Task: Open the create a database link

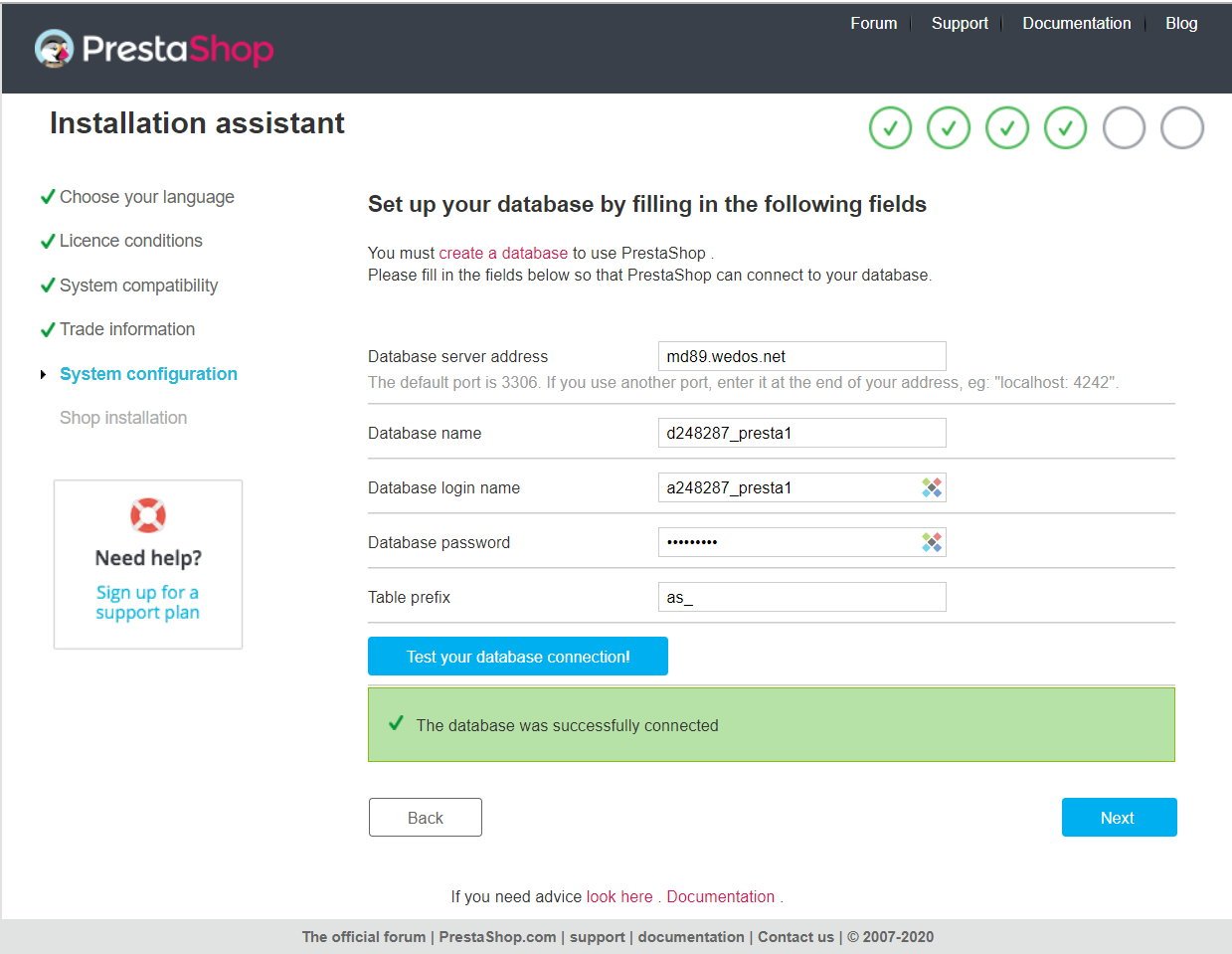Action: 503,253
